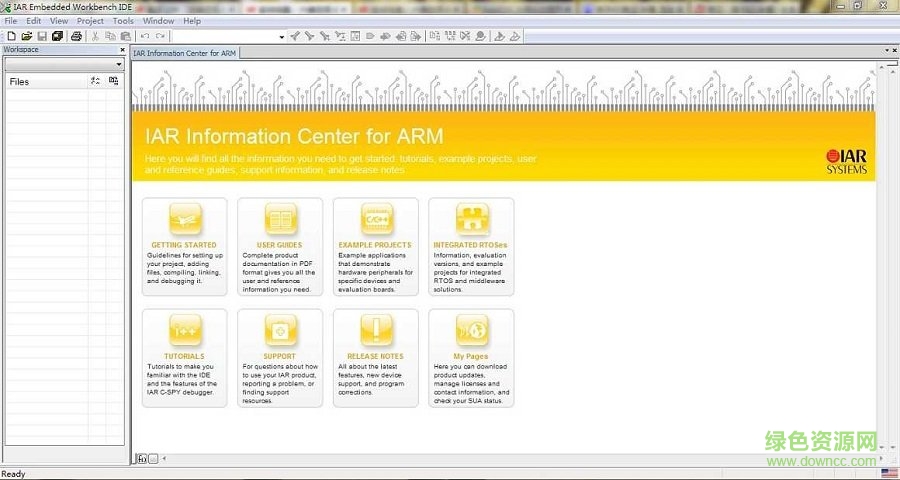Click the Find Next toolbar icon
The image size is (900, 480).
[x=309, y=36]
